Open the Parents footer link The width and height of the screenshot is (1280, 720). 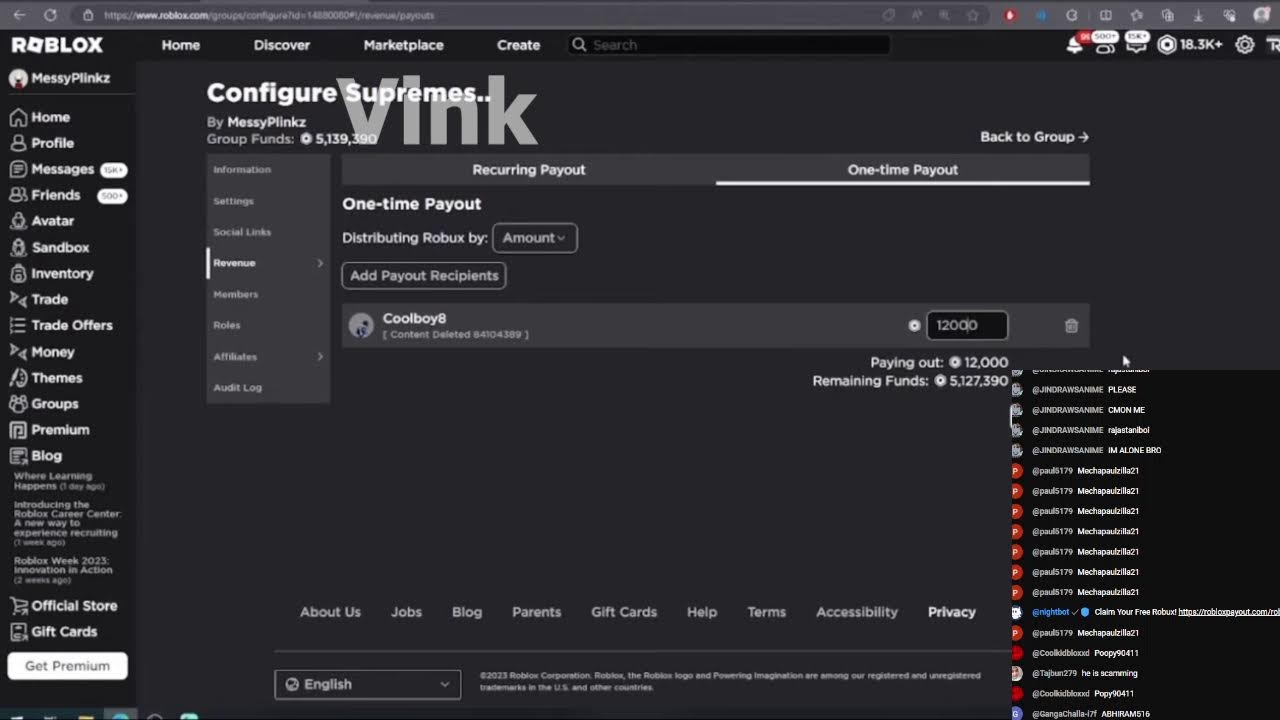click(x=536, y=612)
